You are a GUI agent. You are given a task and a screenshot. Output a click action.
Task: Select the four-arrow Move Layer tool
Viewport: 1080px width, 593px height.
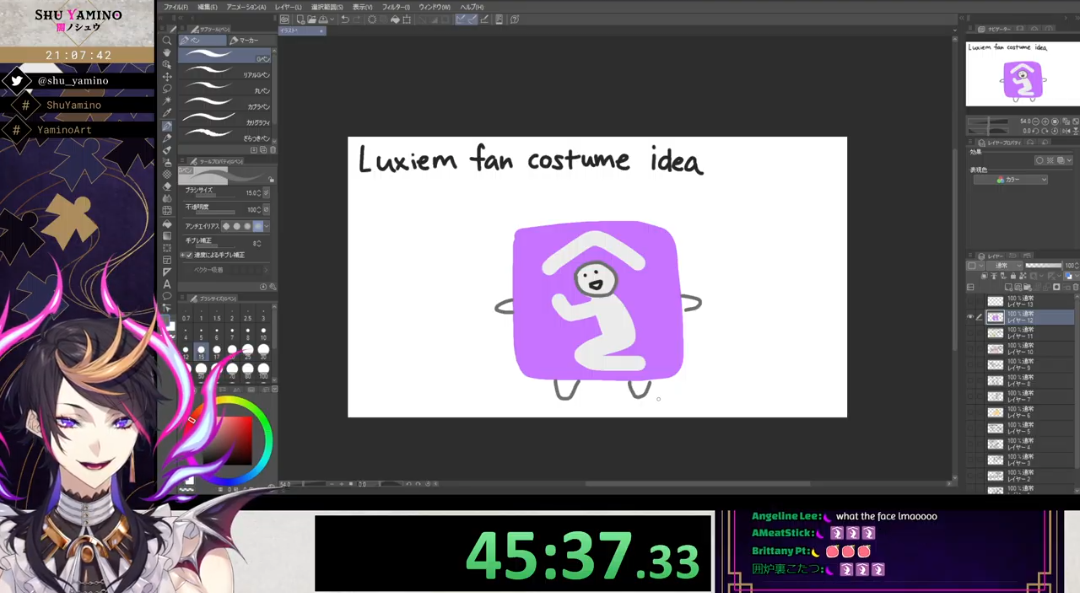[x=167, y=77]
